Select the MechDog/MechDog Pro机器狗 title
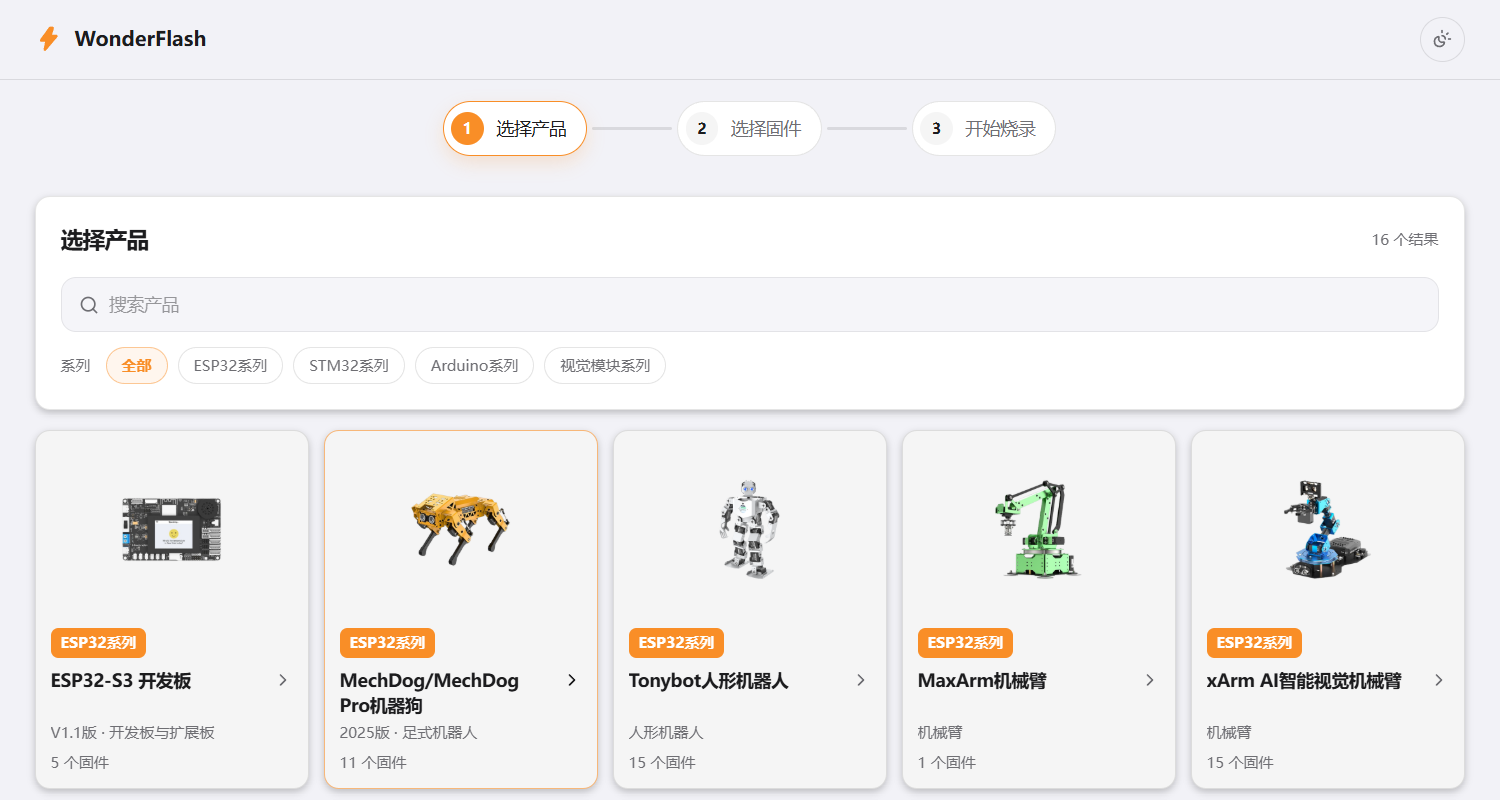Image resolution: width=1500 pixels, height=800 pixels. pyautogui.click(x=430, y=693)
